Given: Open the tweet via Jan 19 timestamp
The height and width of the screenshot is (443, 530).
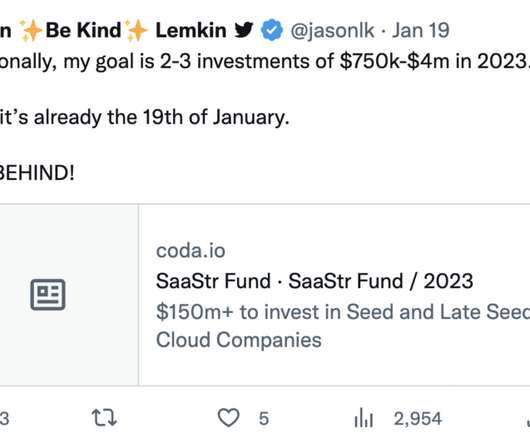Looking at the screenshot, I should pyautogui.click(x=420, y=30).
